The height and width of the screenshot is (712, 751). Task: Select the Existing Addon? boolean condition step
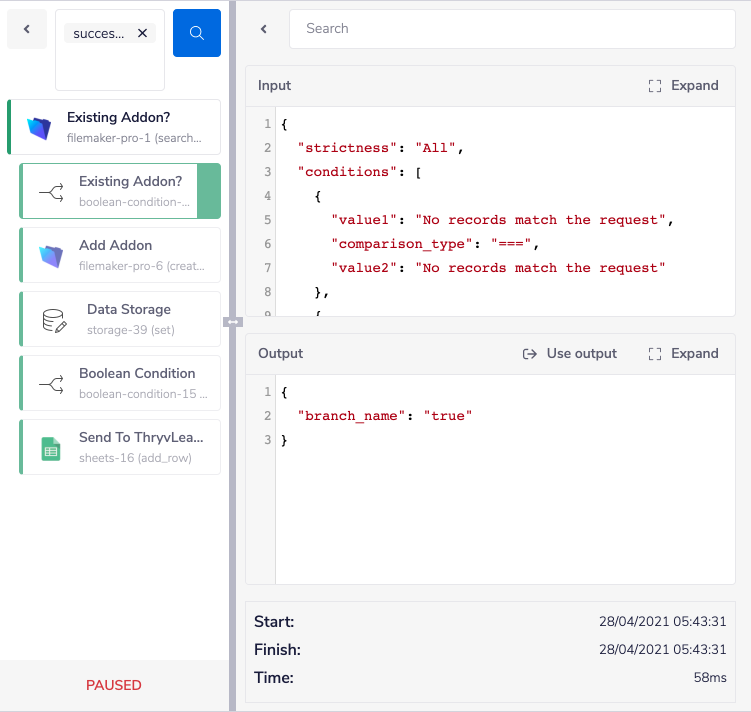click(x=130, y=191)
